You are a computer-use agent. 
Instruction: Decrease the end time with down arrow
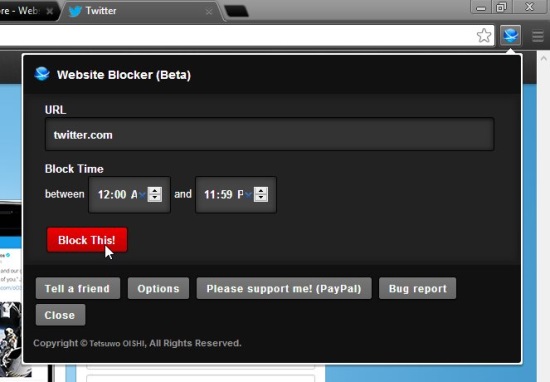(261, 198)
